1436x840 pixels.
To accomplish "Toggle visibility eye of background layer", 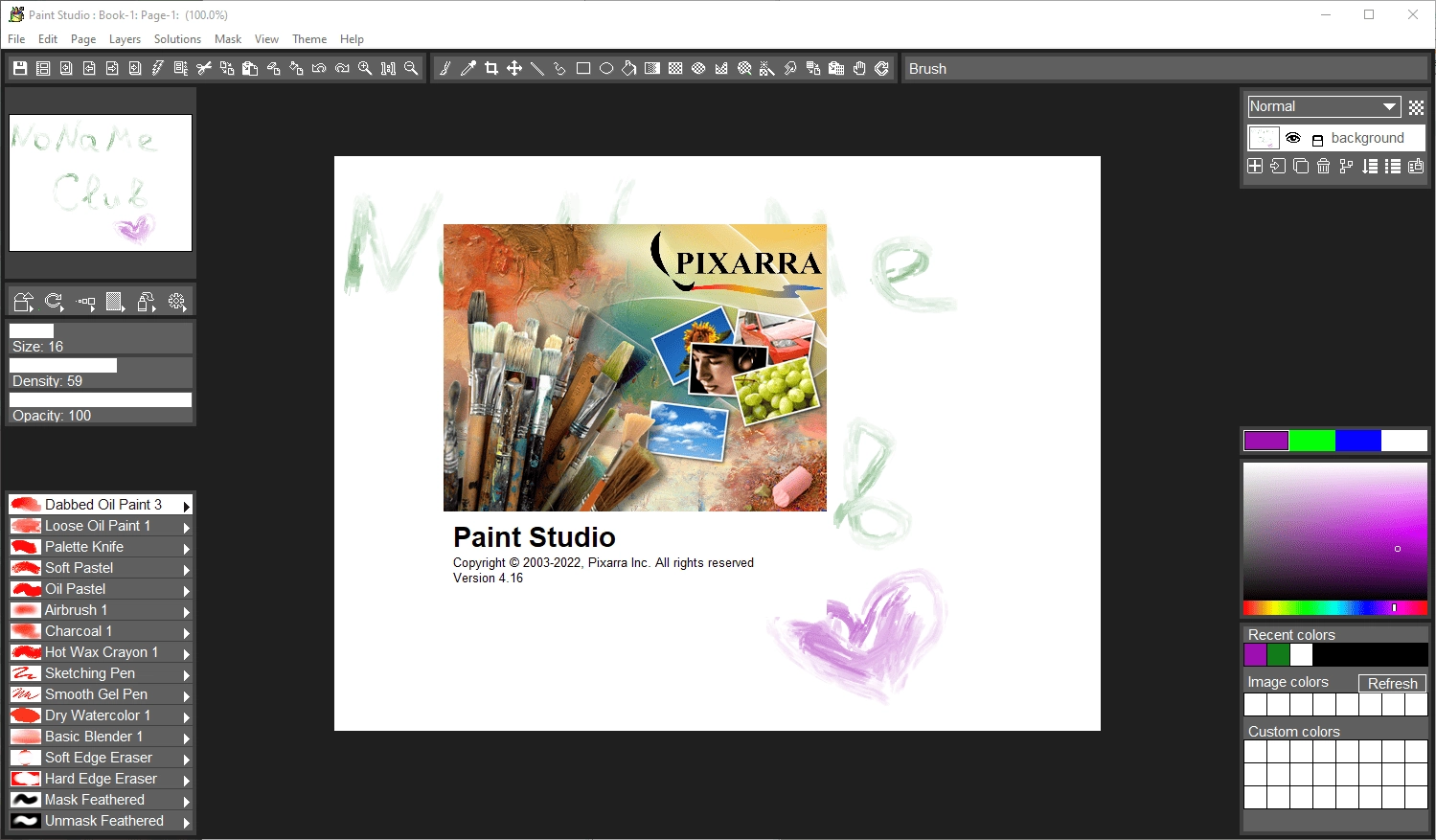I will 1293,138.
